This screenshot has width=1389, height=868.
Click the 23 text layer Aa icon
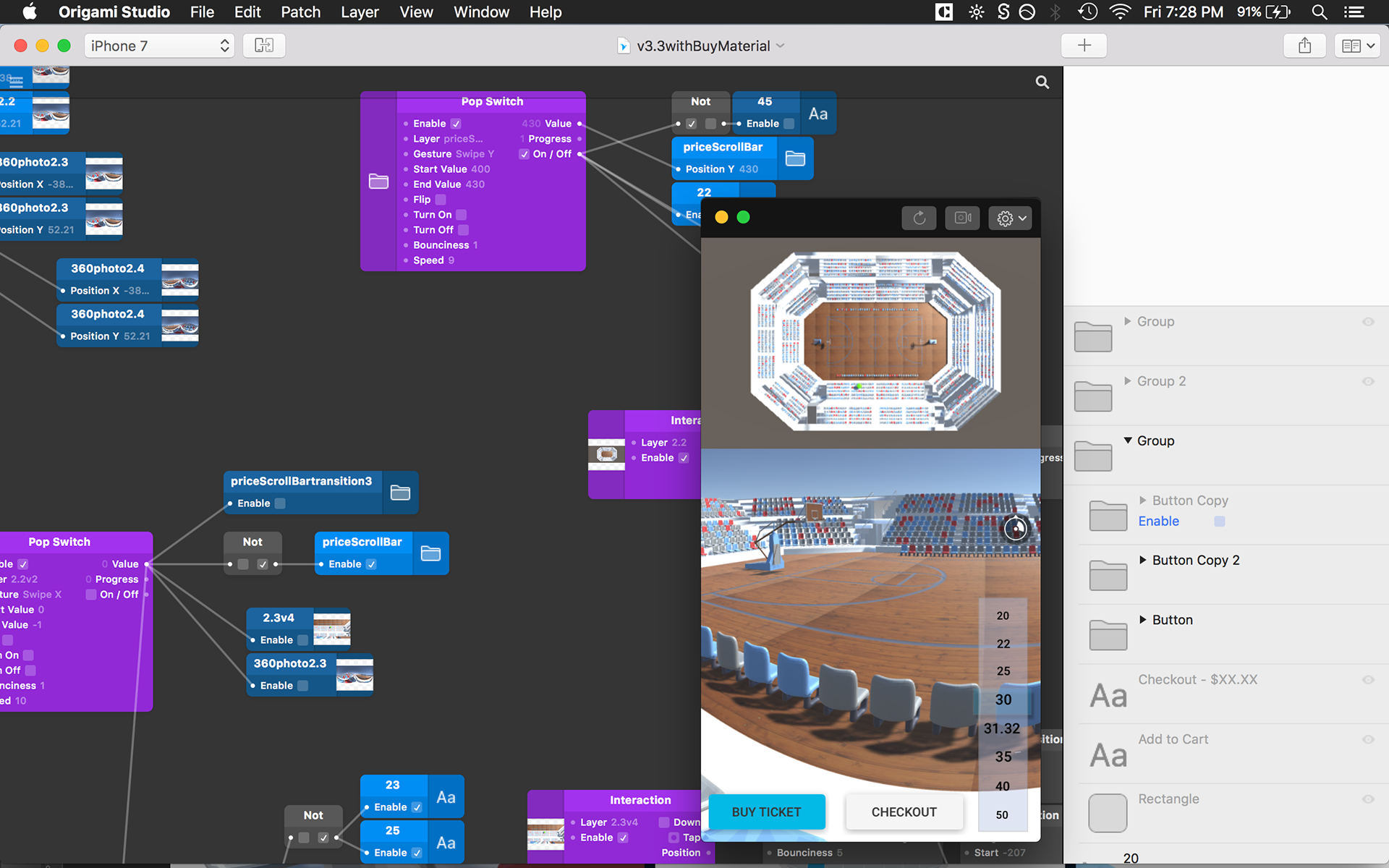point(446,797)
